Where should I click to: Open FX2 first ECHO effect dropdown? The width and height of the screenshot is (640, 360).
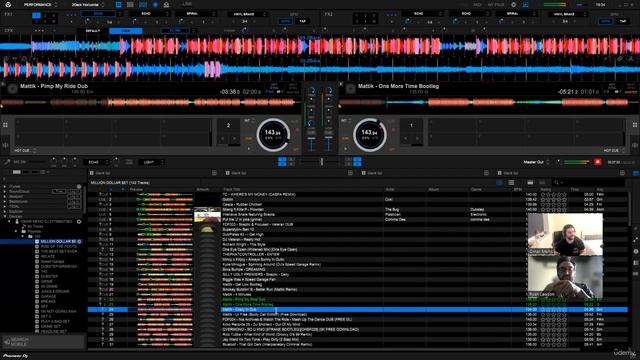coord(422,14)
